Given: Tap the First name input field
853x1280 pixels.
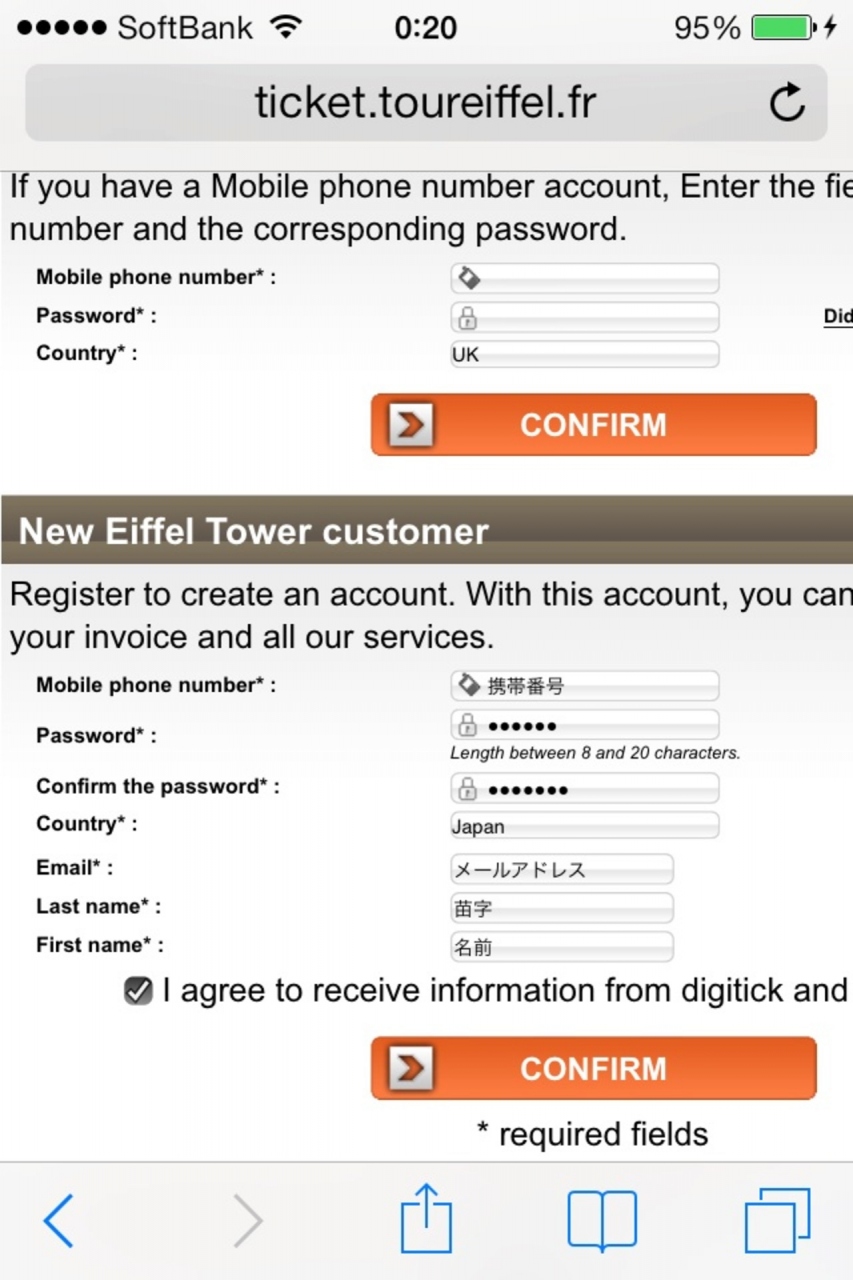Looking at the screenshot, I should point(561,946).
